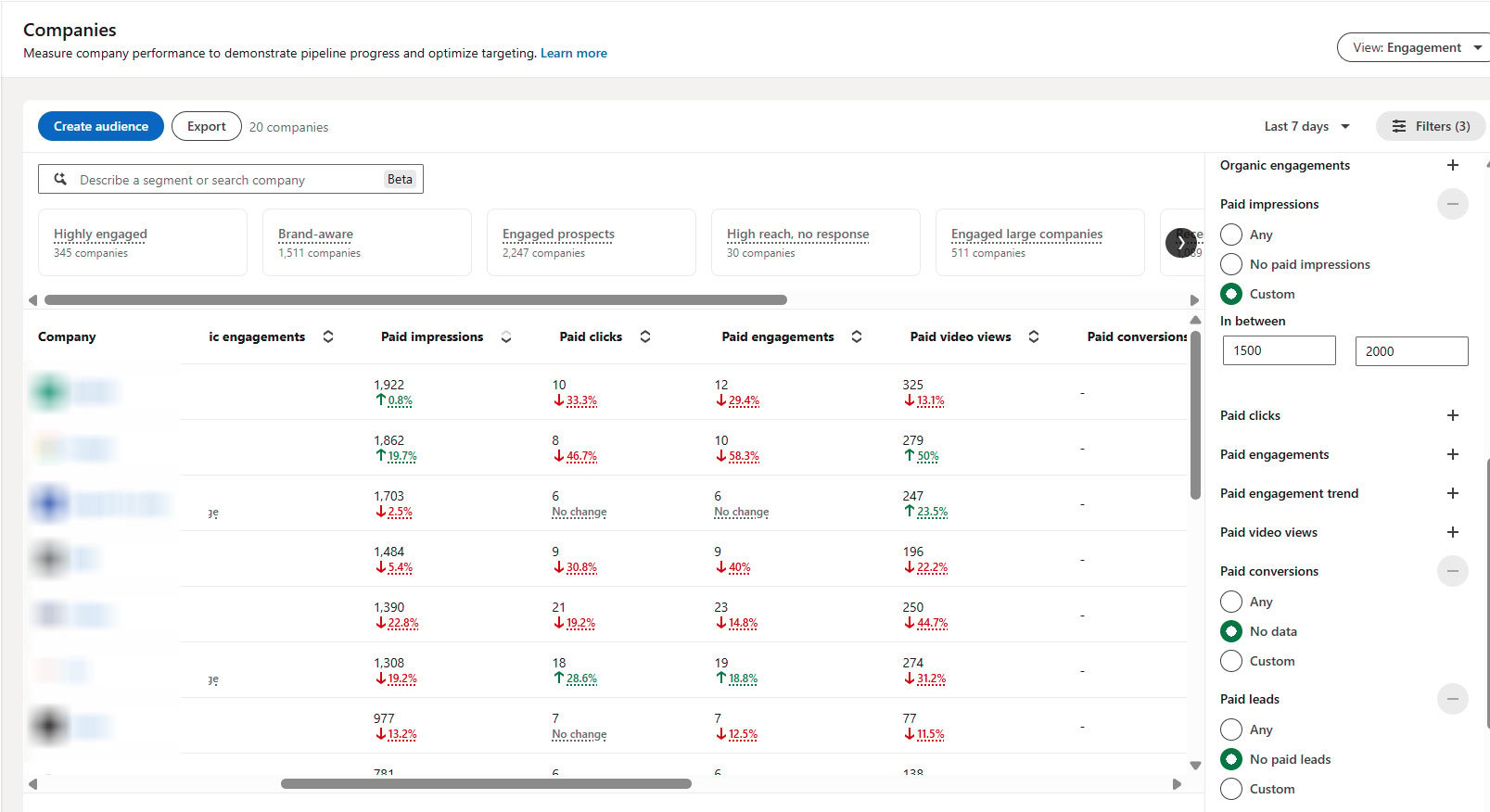Expand Paid engagements filter plus icon
The image size is (1490, 812).
[1453, 454]
